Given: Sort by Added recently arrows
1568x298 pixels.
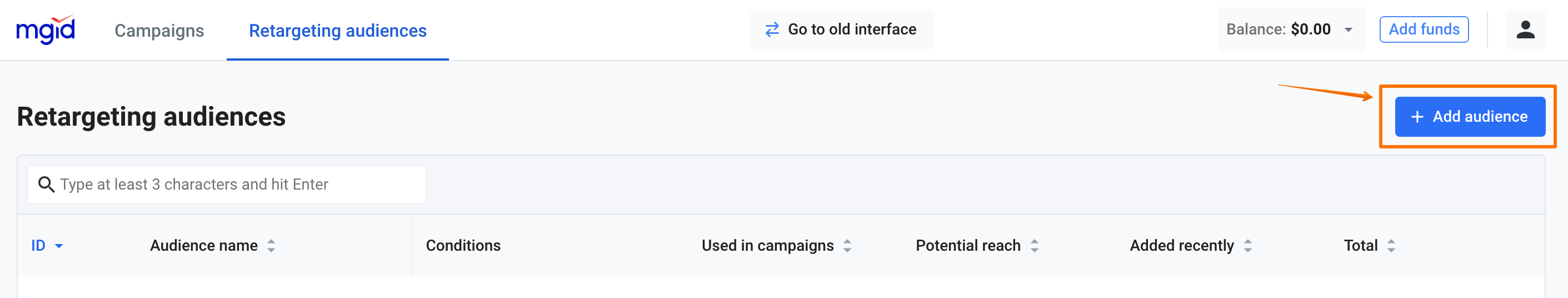Looking at the screenshot, I should (x=1248, y=246).
